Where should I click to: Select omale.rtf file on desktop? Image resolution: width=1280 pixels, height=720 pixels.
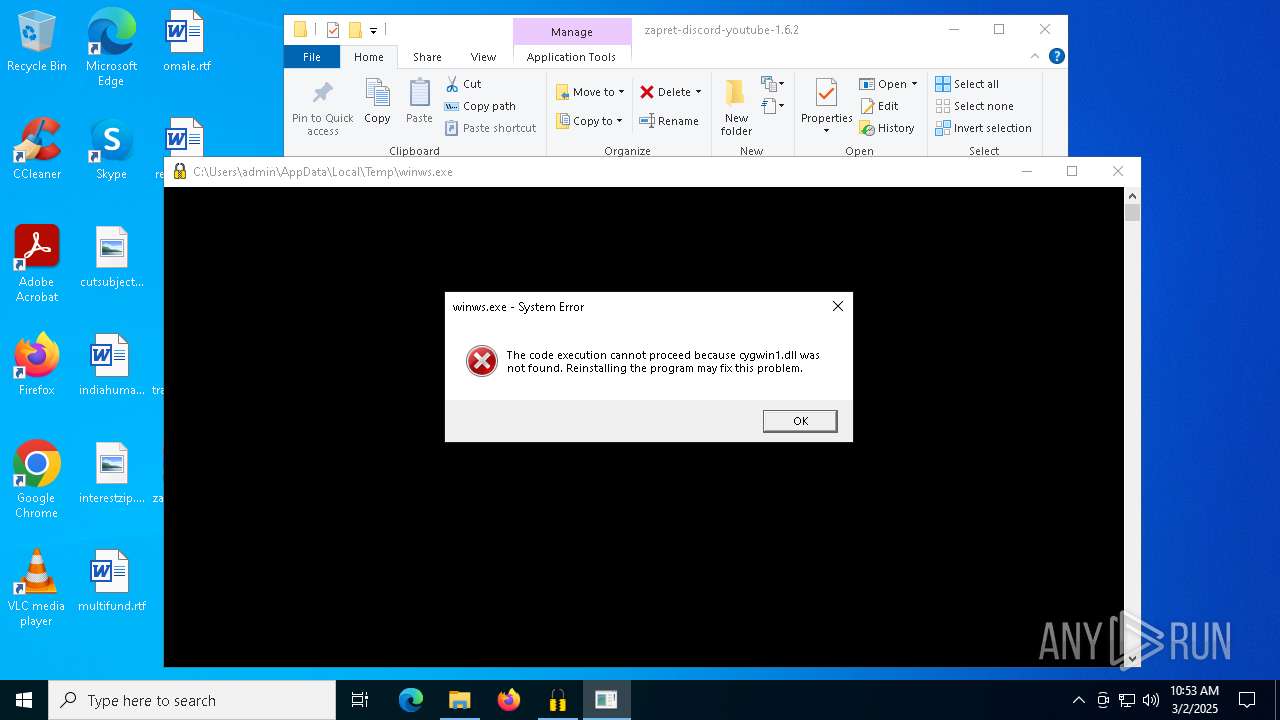click(x=186, y=42)
